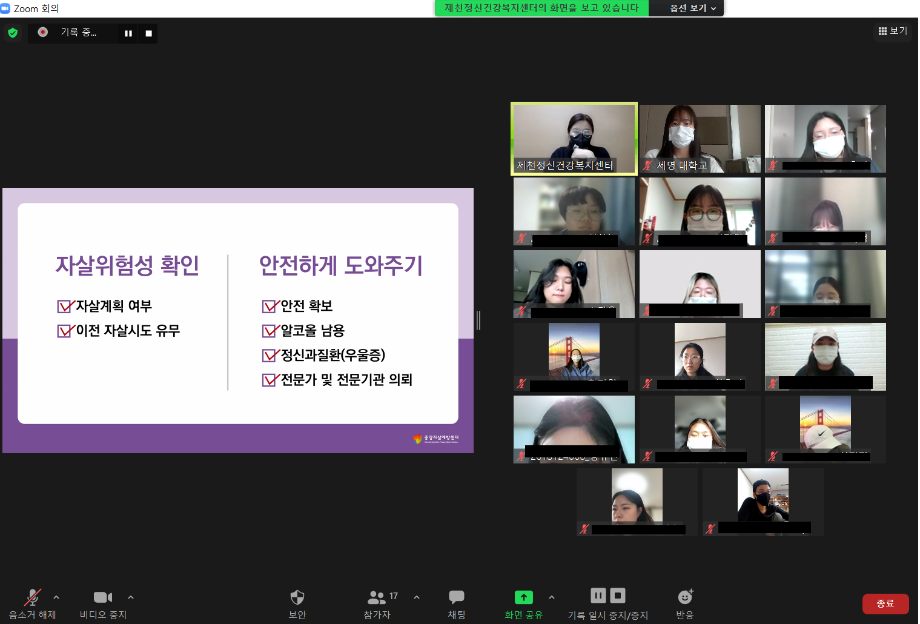Open the participants list panel
This screenshot has width=920, height=624.
tap(377, 597)
